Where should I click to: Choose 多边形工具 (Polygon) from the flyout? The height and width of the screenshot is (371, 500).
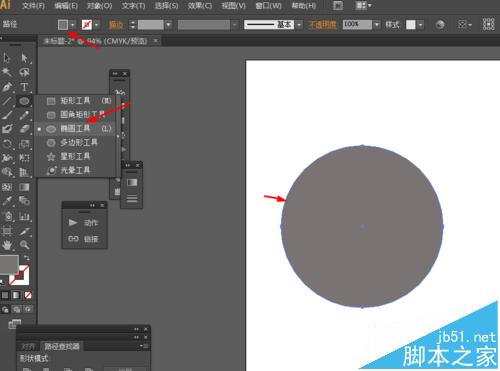(x=76, y=142)
